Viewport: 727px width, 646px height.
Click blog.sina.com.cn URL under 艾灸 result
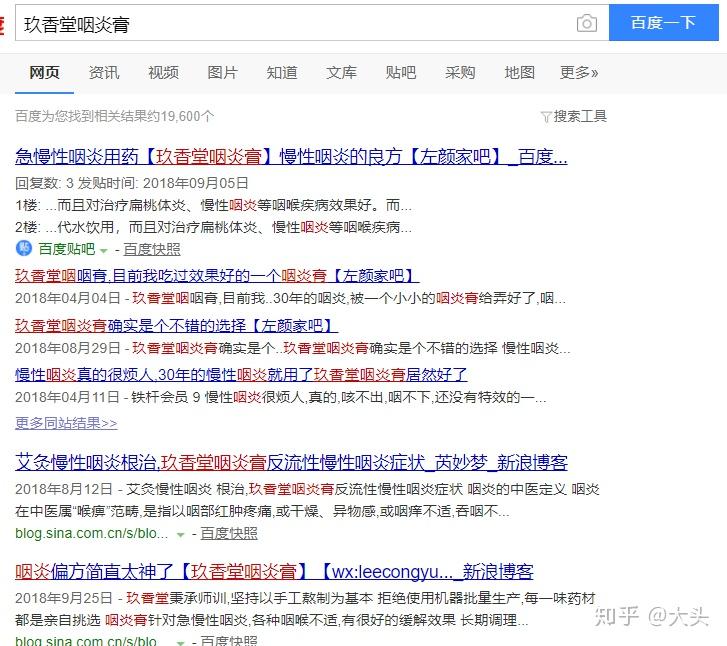pos(91,533)
